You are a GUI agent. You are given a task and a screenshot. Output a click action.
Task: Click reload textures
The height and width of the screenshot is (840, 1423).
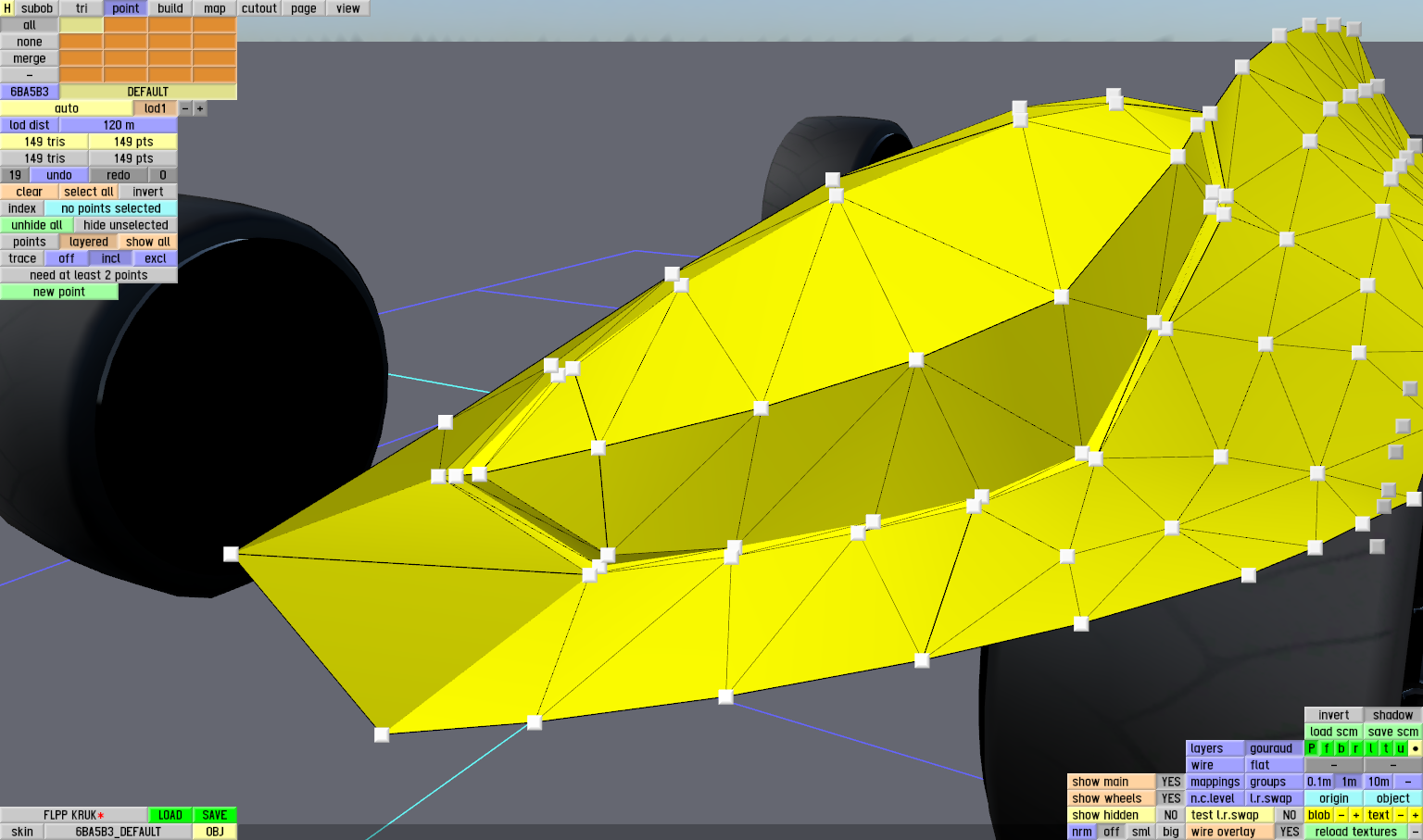tap(1355, 832)
